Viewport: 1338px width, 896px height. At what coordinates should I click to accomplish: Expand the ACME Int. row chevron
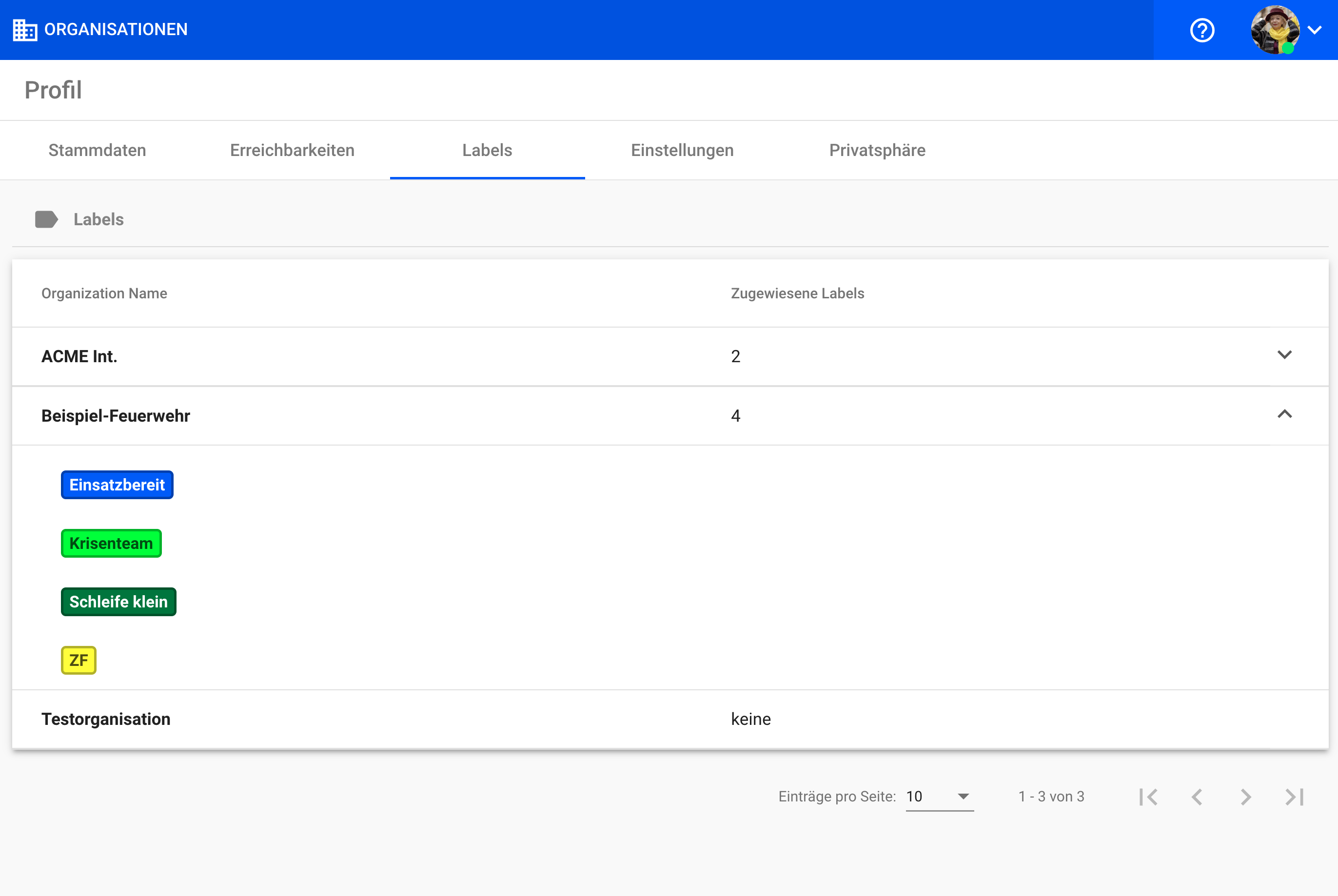pos(1284,355)
